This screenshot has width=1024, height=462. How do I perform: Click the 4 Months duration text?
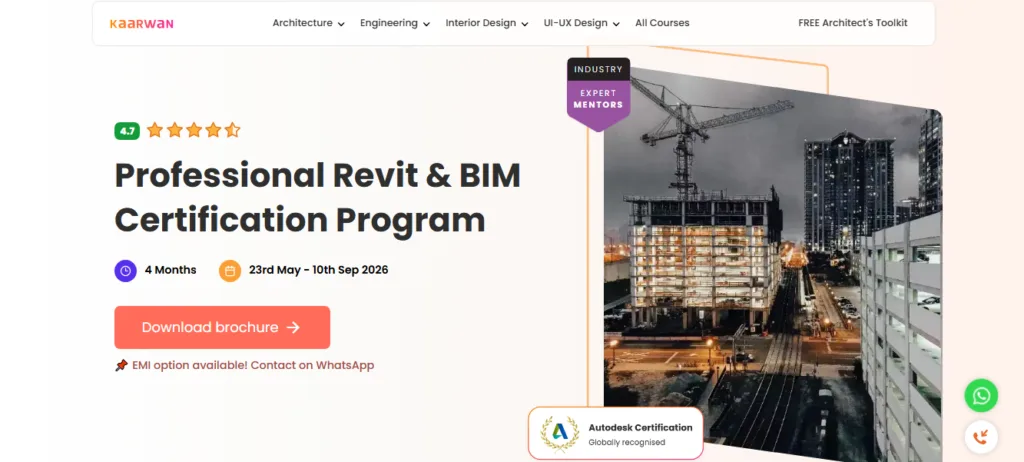pyautogui.click(x=170, y=270)
